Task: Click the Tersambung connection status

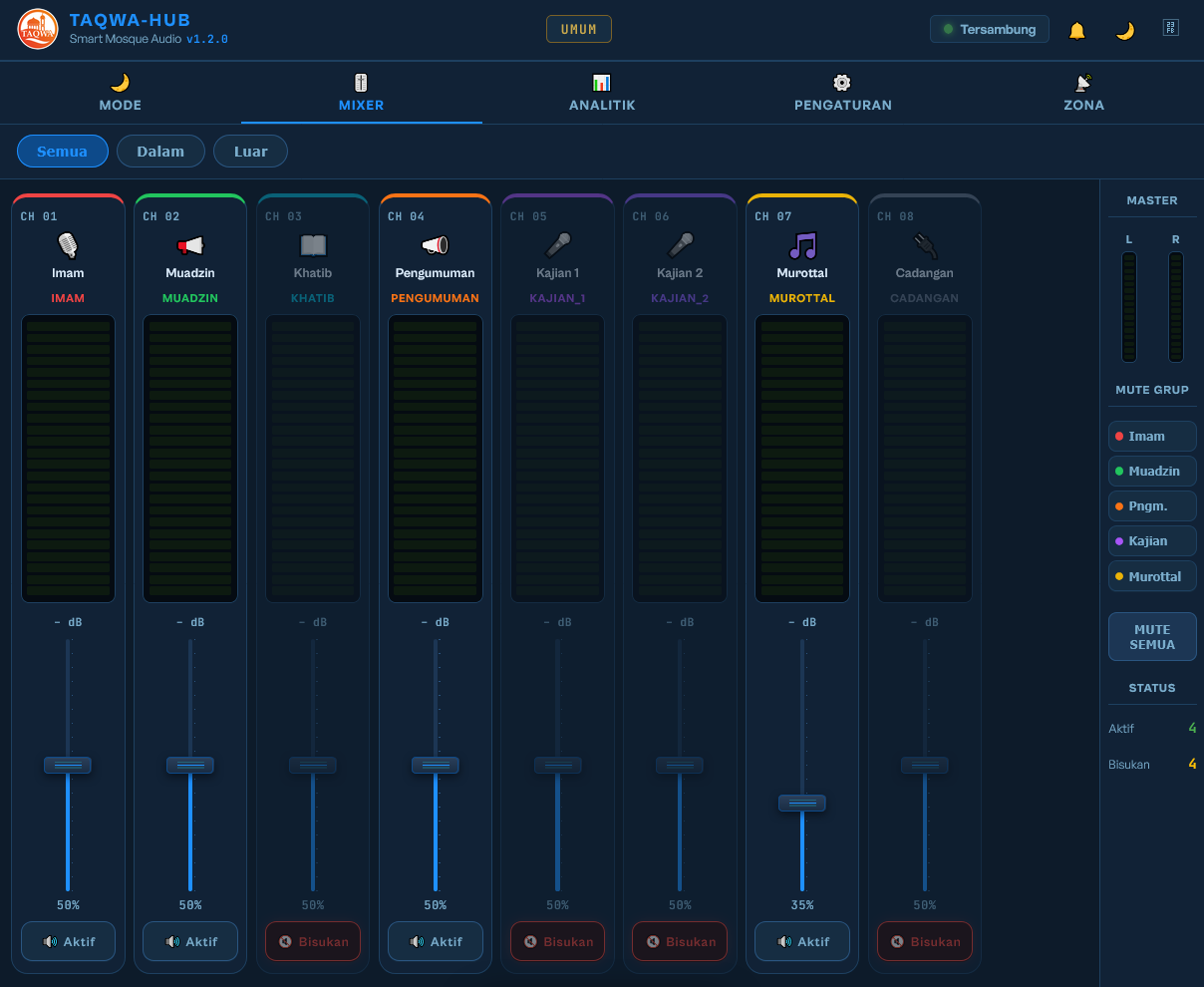Action: tap(990, 29)
